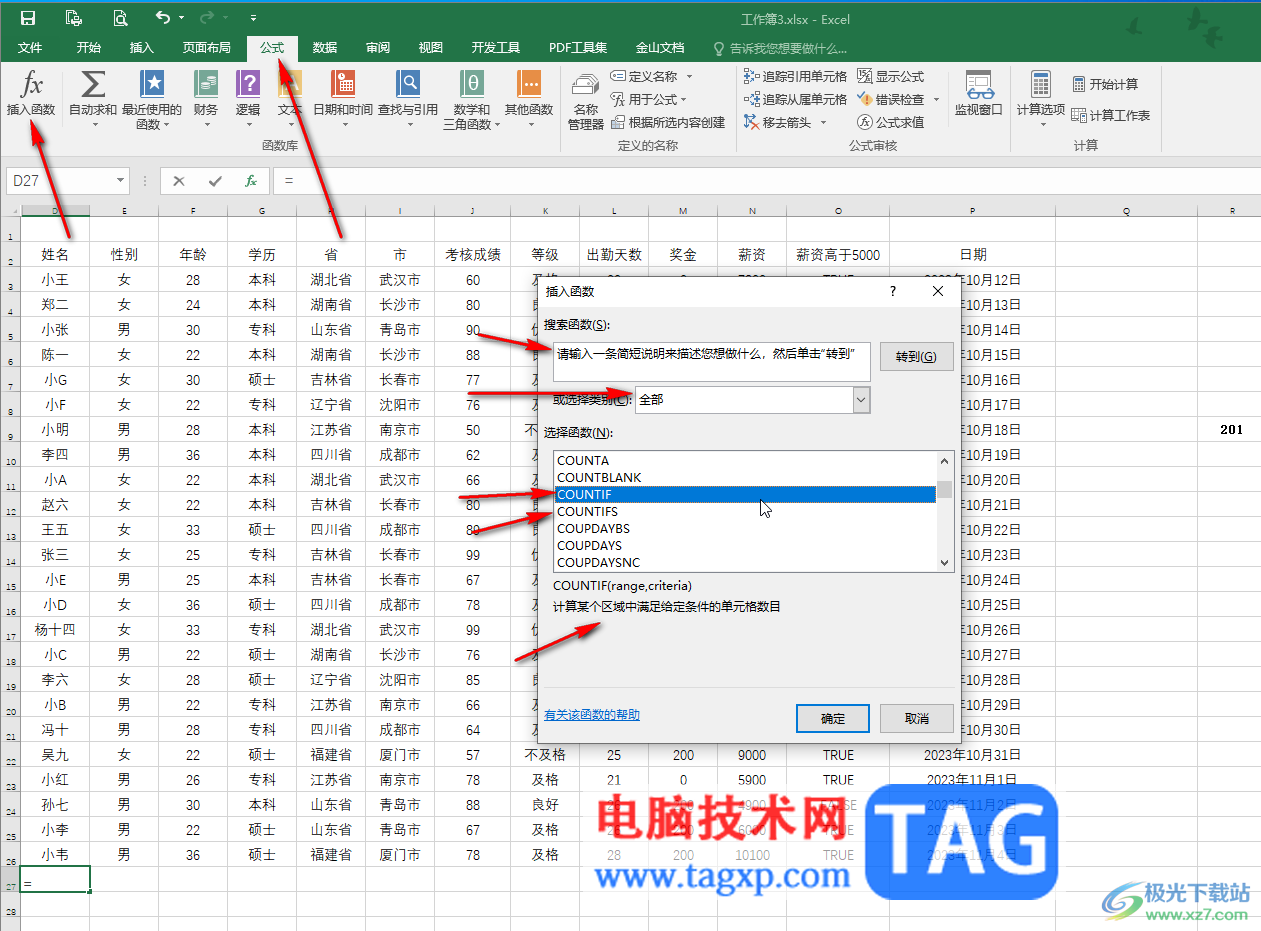The image size is (1261, 931).
Task: Expand the category dropdown showing 全部
Action: pos(861,400)
